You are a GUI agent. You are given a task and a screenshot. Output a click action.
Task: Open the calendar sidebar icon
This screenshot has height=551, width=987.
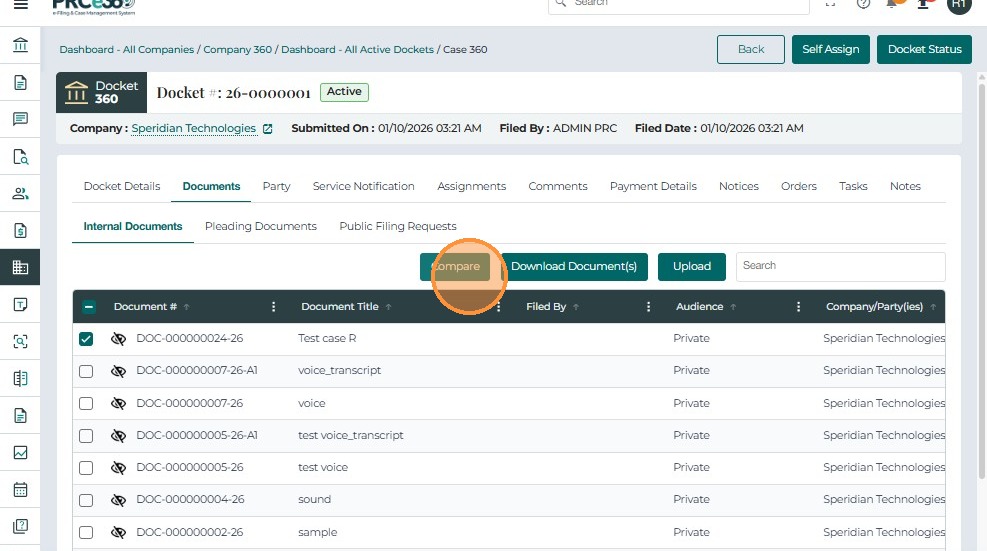(x=20, y=489)
